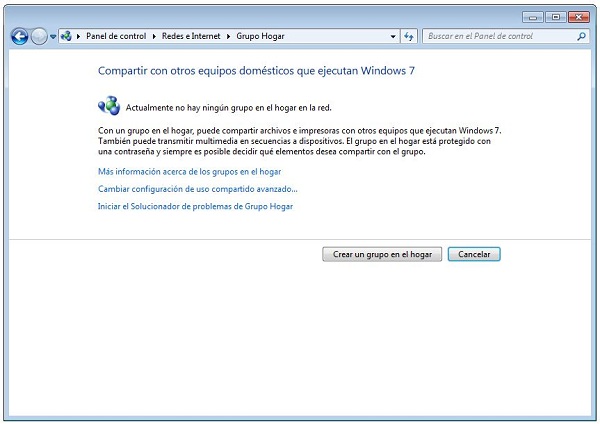Open the recent pages dropdown arrow

click(x=53, y=36)
